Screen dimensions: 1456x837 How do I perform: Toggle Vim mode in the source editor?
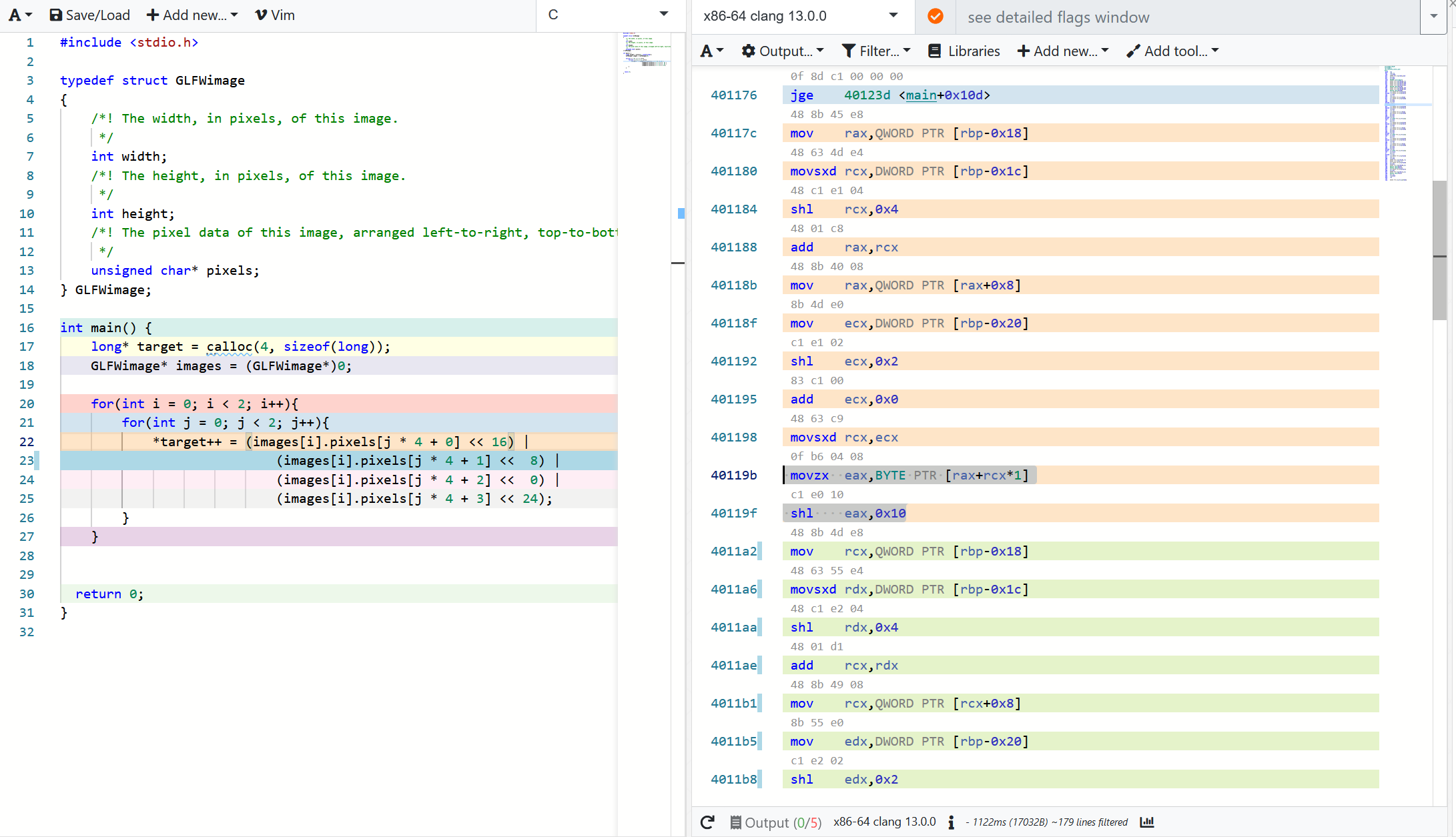[274, 15]
